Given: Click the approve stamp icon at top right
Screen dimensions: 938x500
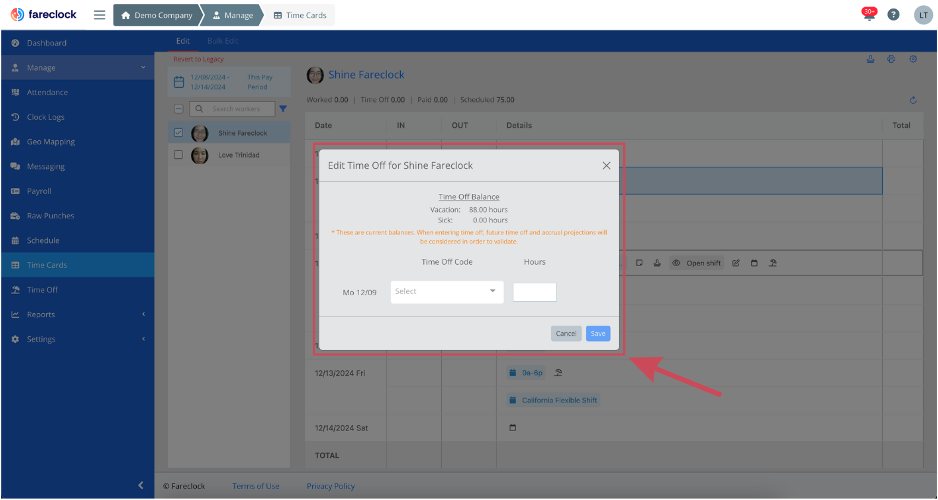Looking at the screenshot, I should pyautogui.click(x=870, y=59).
